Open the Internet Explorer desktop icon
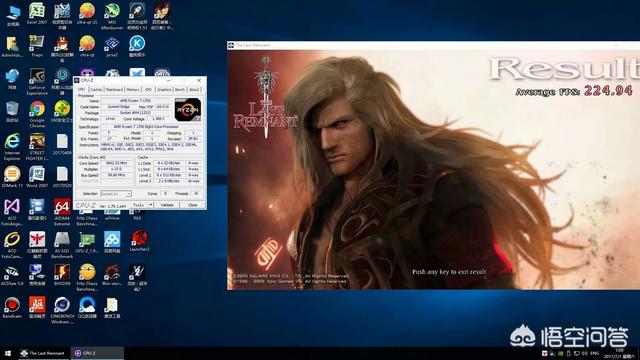 click(x=12, y=147)
